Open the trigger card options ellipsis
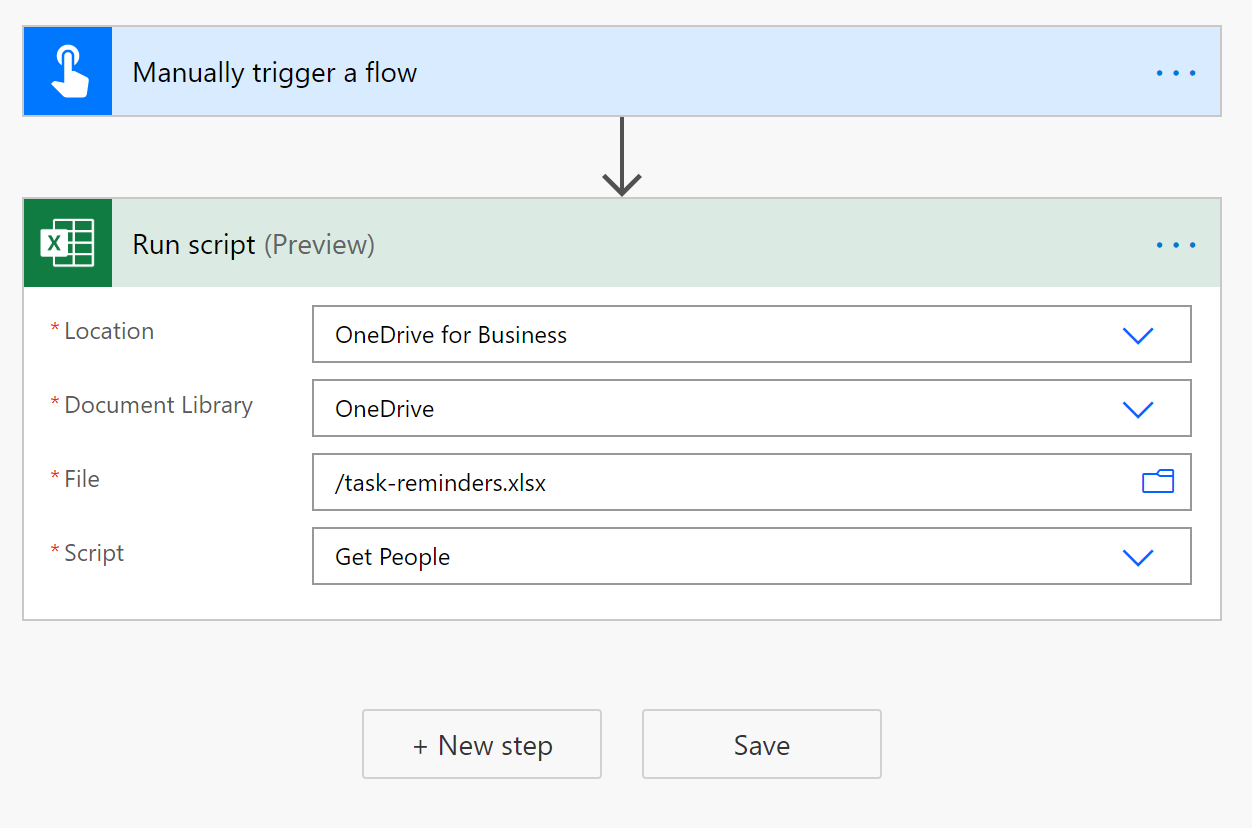This screenshot has height=828, width=1252. click(1175, 71)
